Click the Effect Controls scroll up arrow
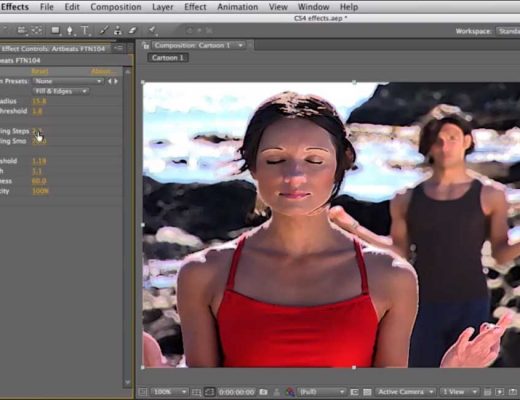 point(128,71)
